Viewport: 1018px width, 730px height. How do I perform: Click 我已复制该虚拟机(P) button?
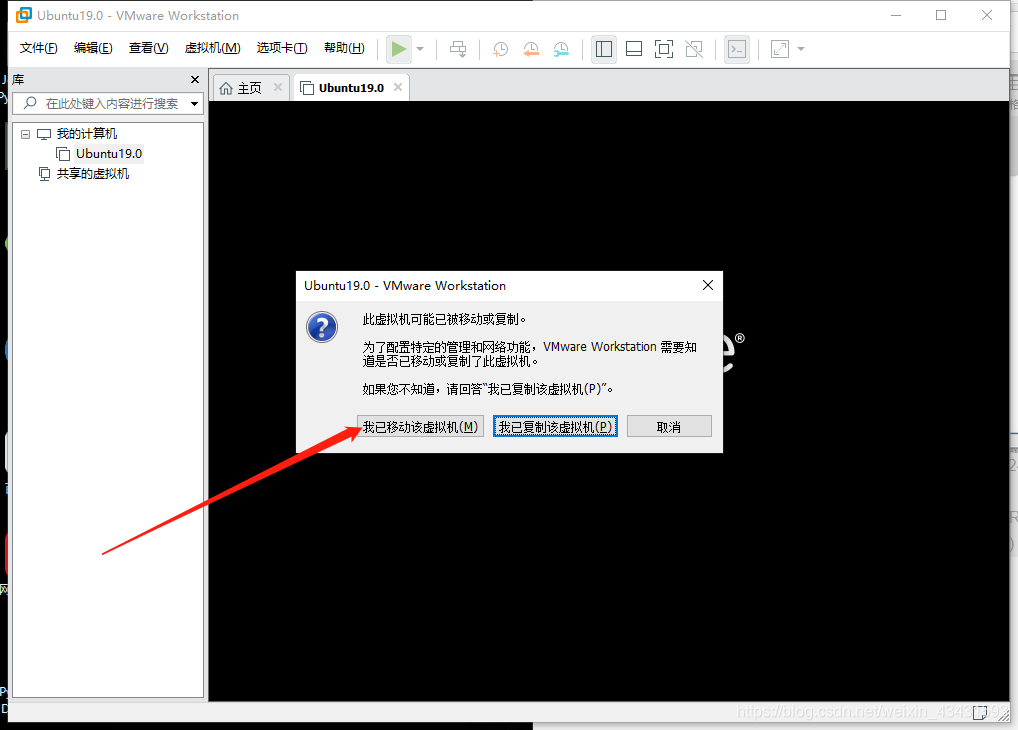tap(555, 427)
